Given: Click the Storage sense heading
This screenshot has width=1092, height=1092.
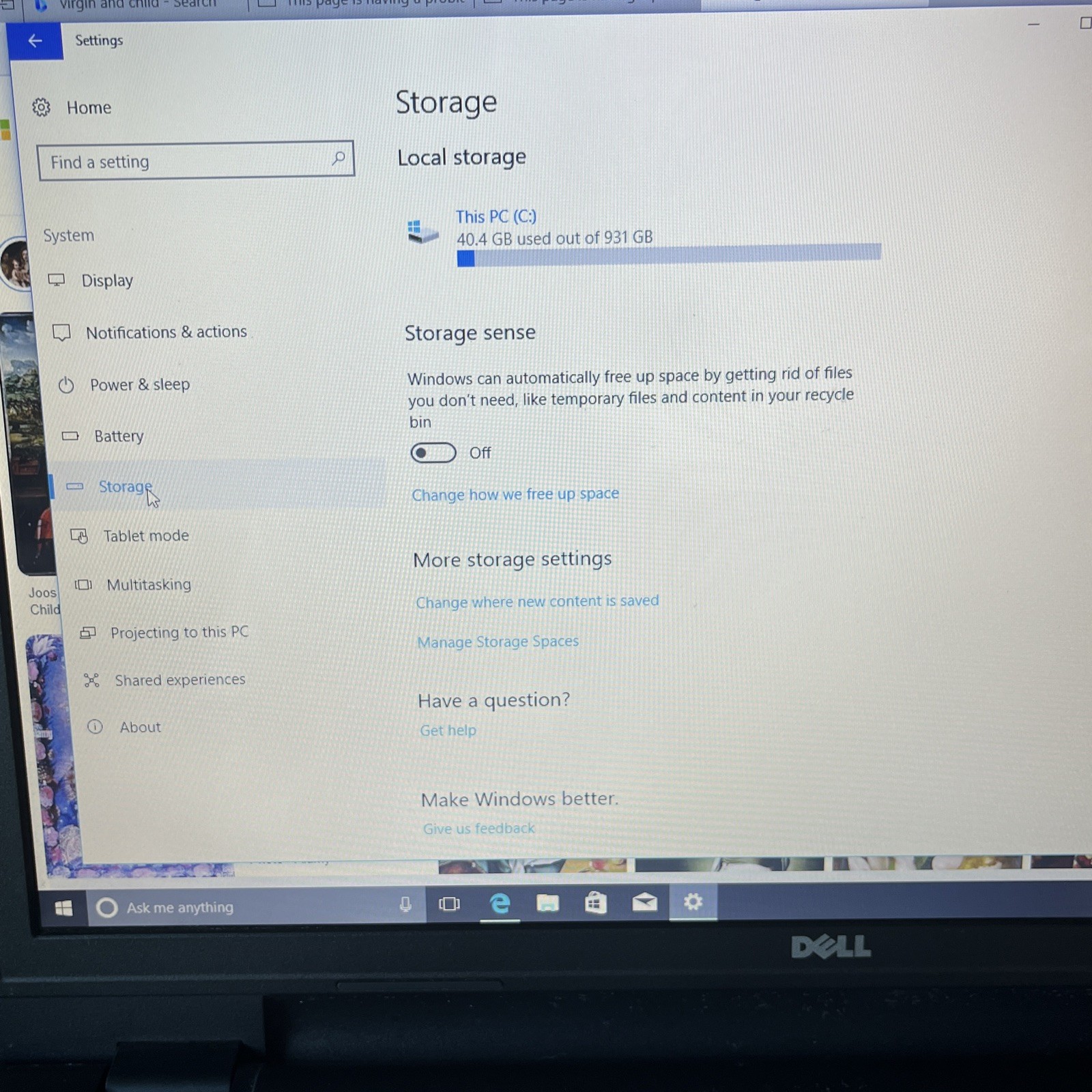Looking at the screenshot, I should [470, 333].
